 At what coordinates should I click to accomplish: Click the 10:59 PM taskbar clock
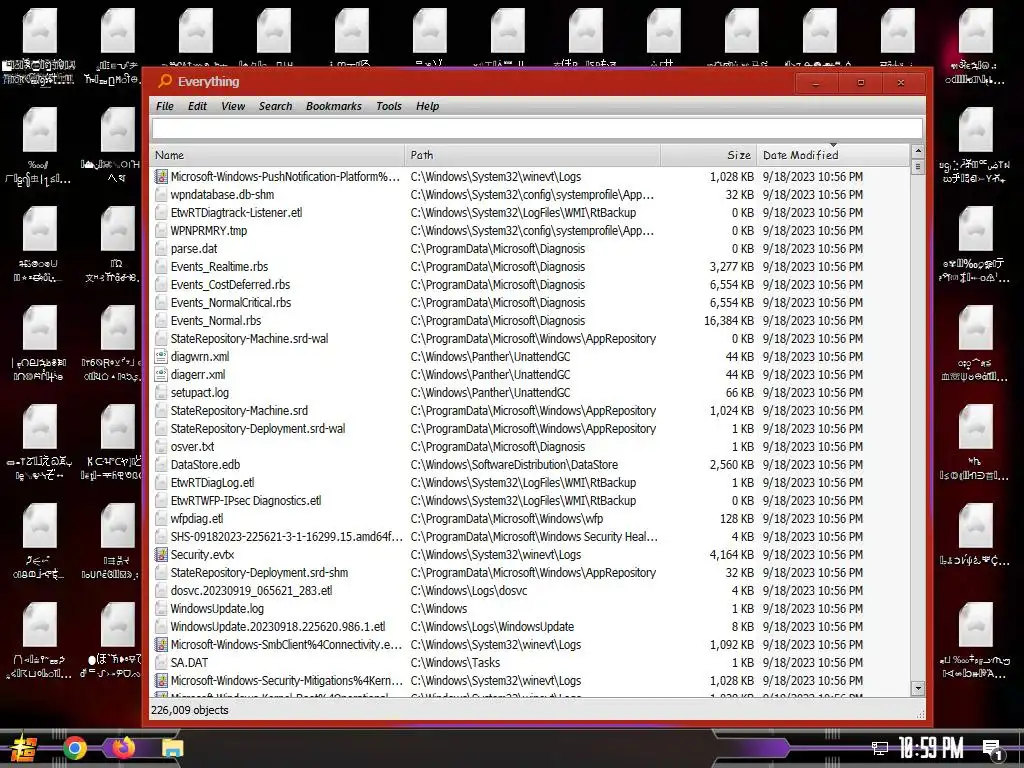pyautogui.click(x=931, y=748)
